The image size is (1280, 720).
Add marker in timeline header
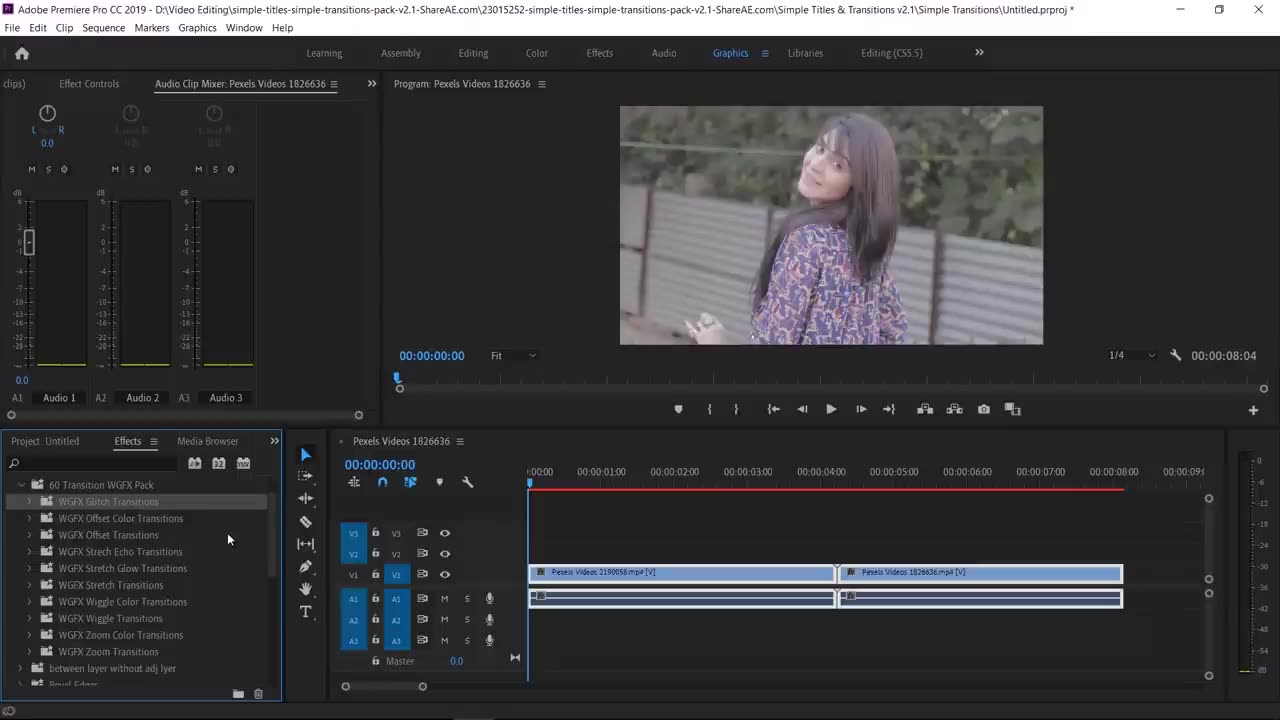439,482
